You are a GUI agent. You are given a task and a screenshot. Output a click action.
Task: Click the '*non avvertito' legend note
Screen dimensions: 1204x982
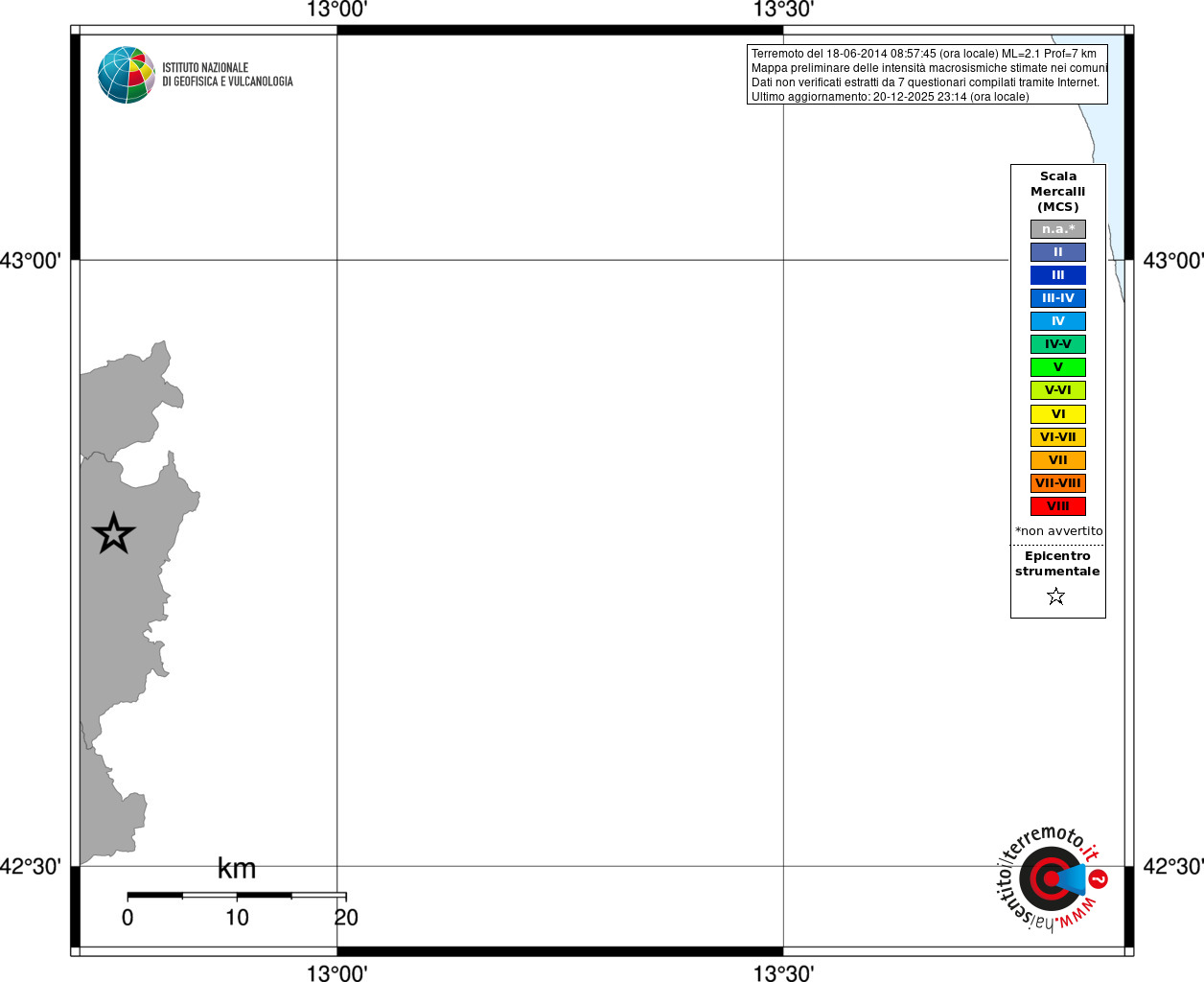(1059, 531)
